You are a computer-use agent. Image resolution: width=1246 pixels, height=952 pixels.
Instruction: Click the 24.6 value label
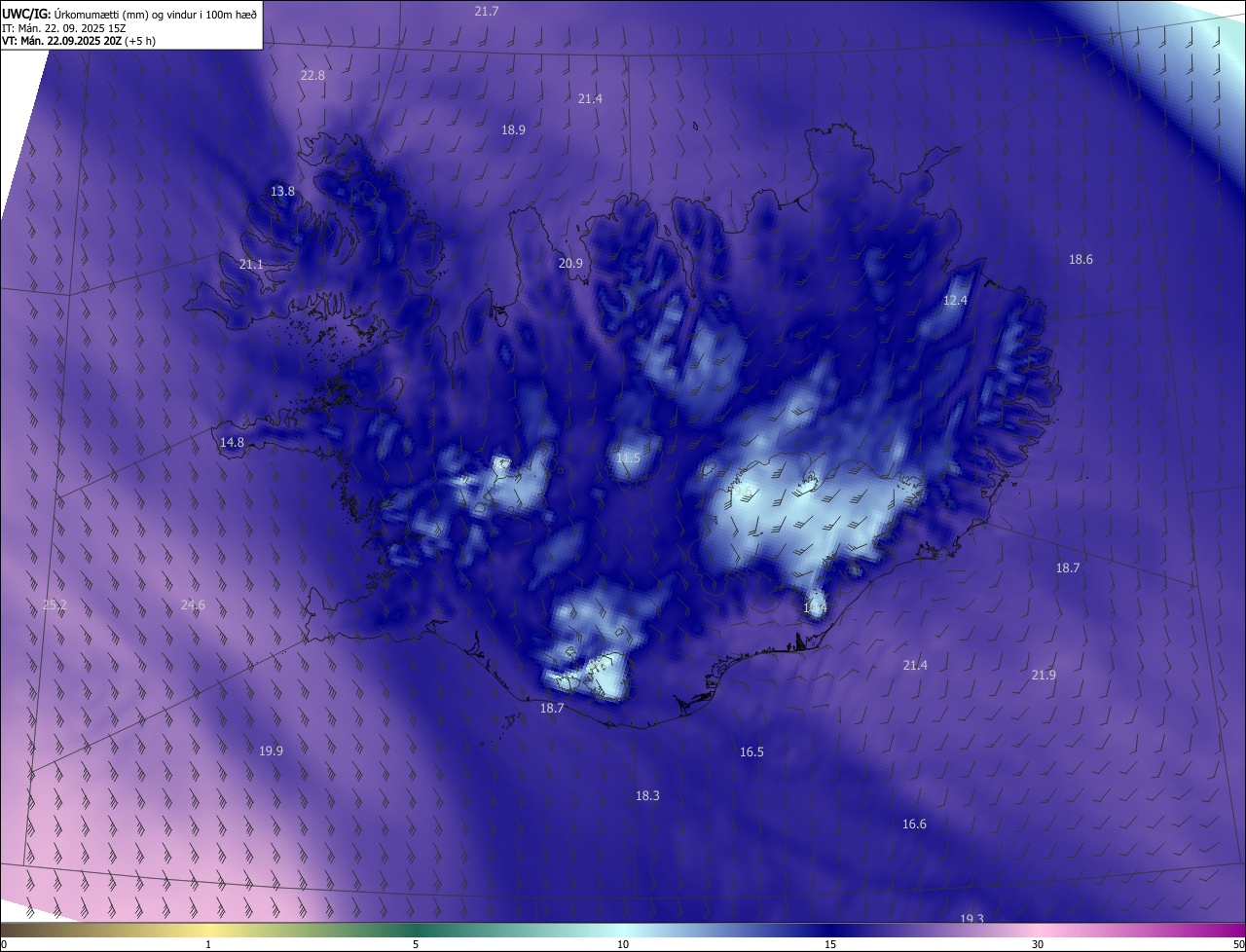[x=193, y=604]
